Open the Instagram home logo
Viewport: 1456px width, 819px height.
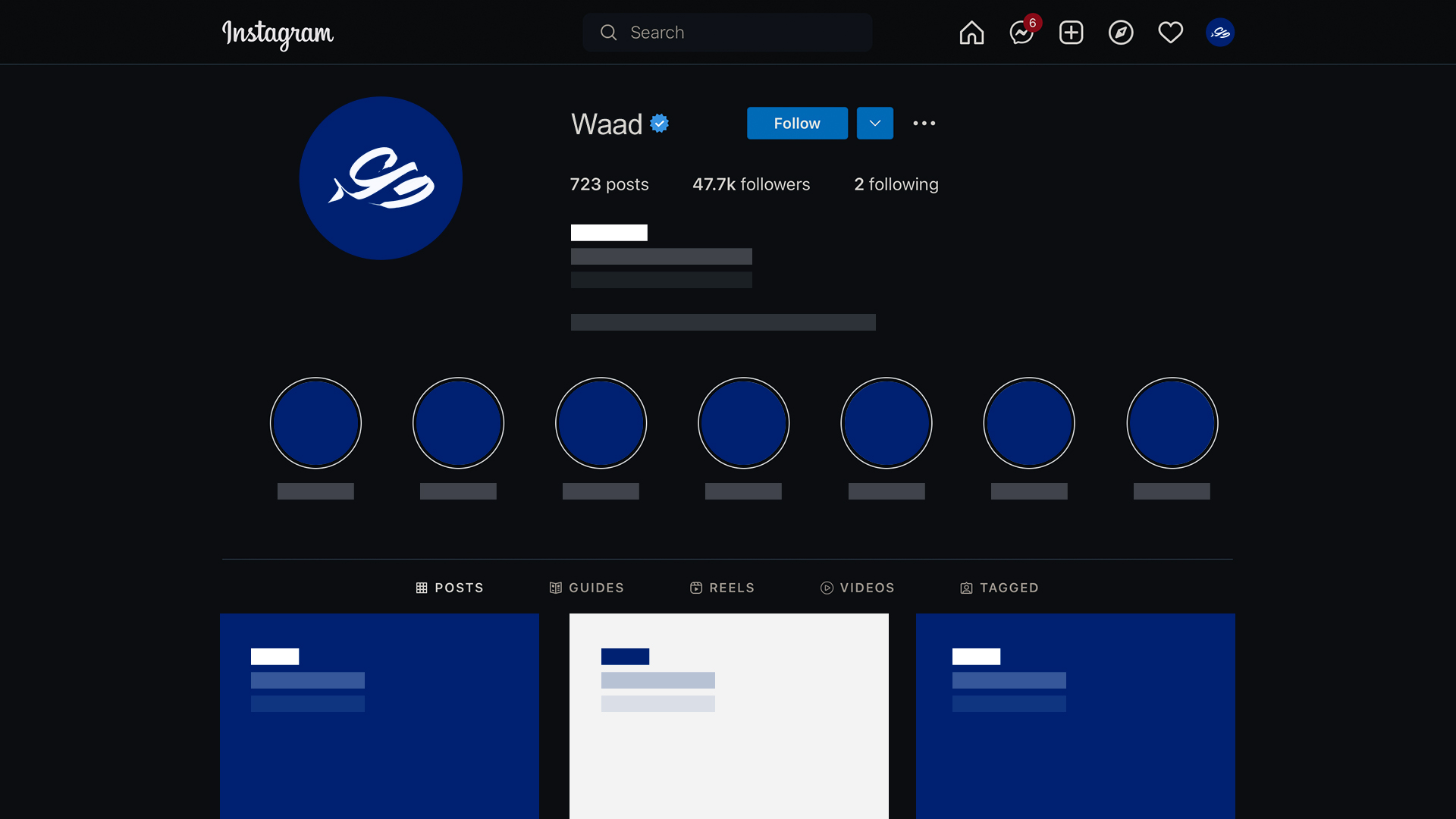(x=278, y=33)
